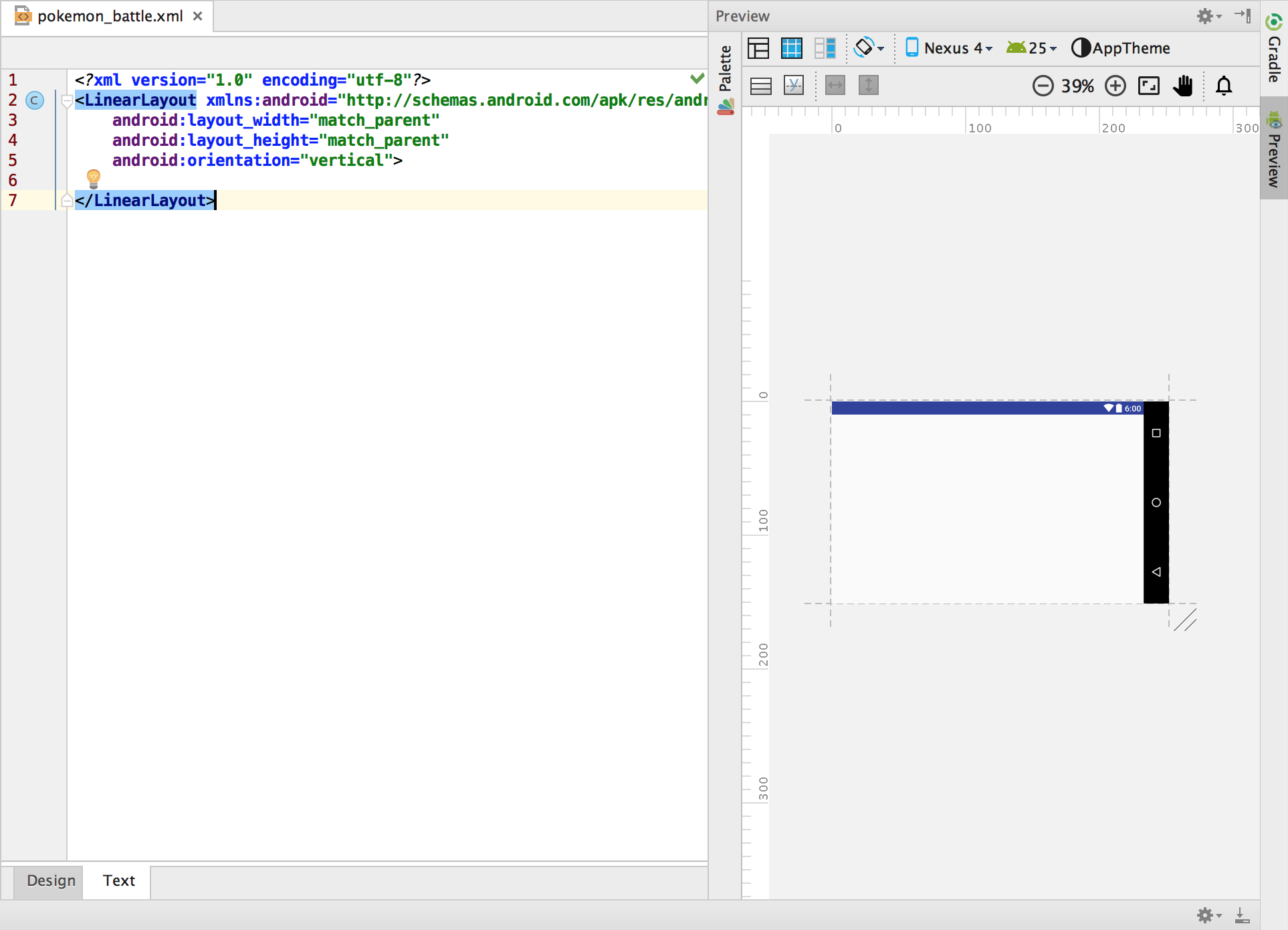Click the related class gutter icon

[35, 100]
